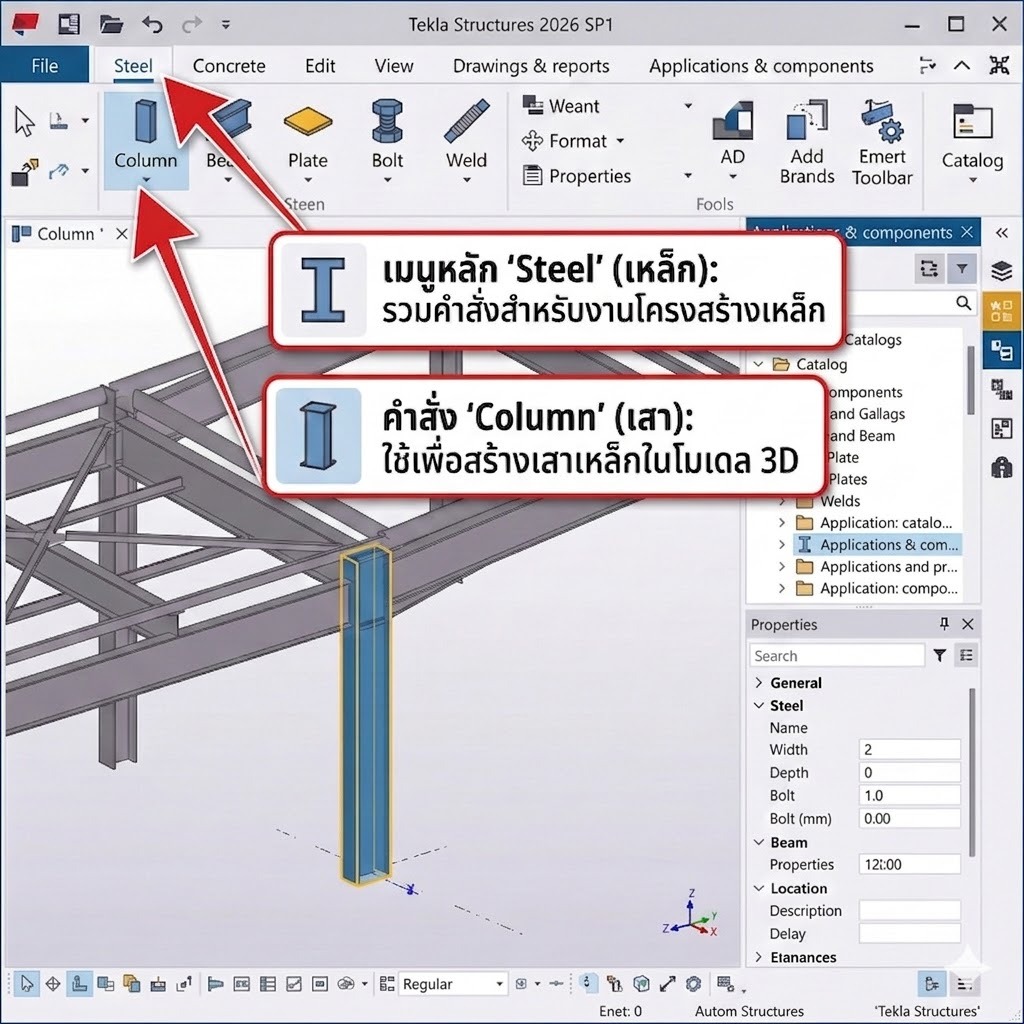Image resolution: width=1024 pixels, height=1024 pixels.
Task: Select the highlighted blue column in the model
Action: coord(366,715)
